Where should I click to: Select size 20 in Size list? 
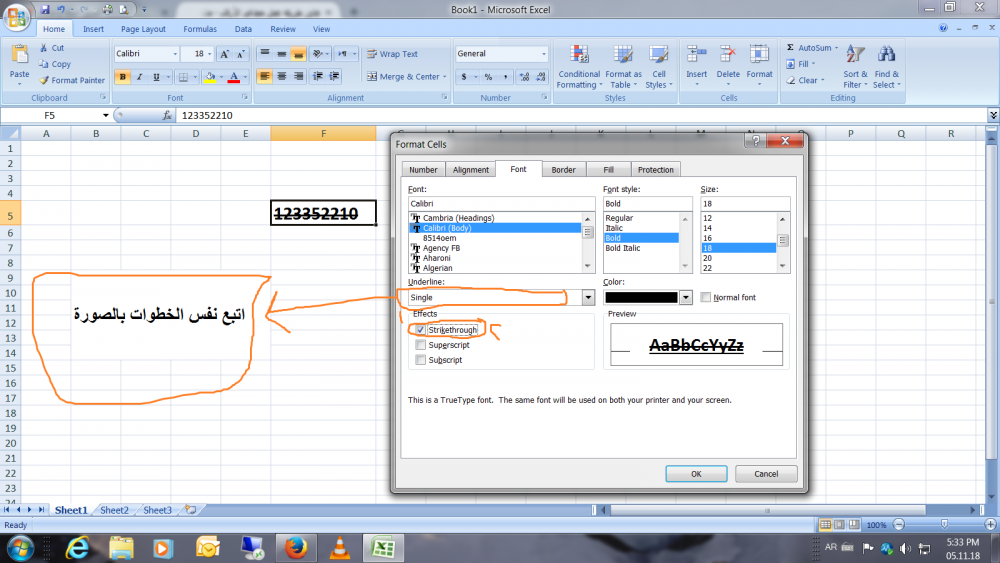click(x=707, y=258)
